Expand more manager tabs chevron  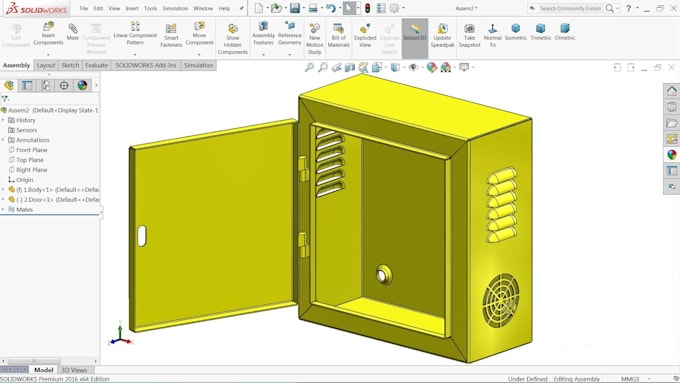(96, 85)
